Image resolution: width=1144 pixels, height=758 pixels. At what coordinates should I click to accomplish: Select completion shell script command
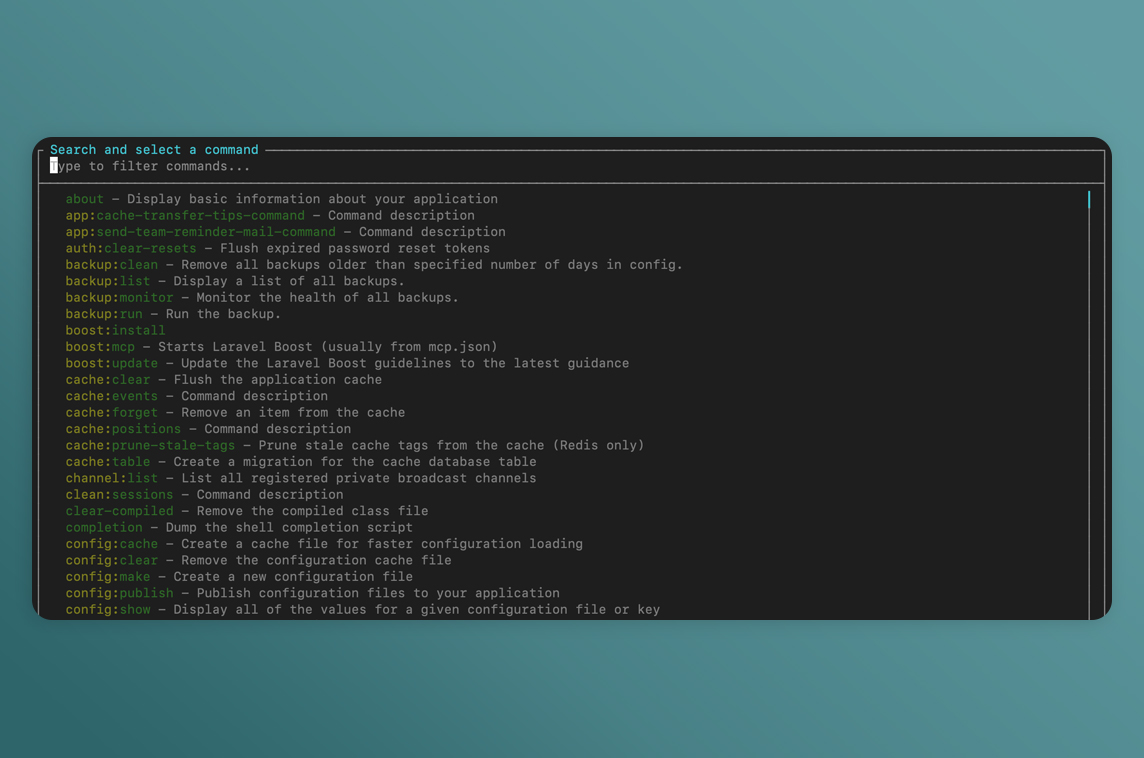point(104,527)
